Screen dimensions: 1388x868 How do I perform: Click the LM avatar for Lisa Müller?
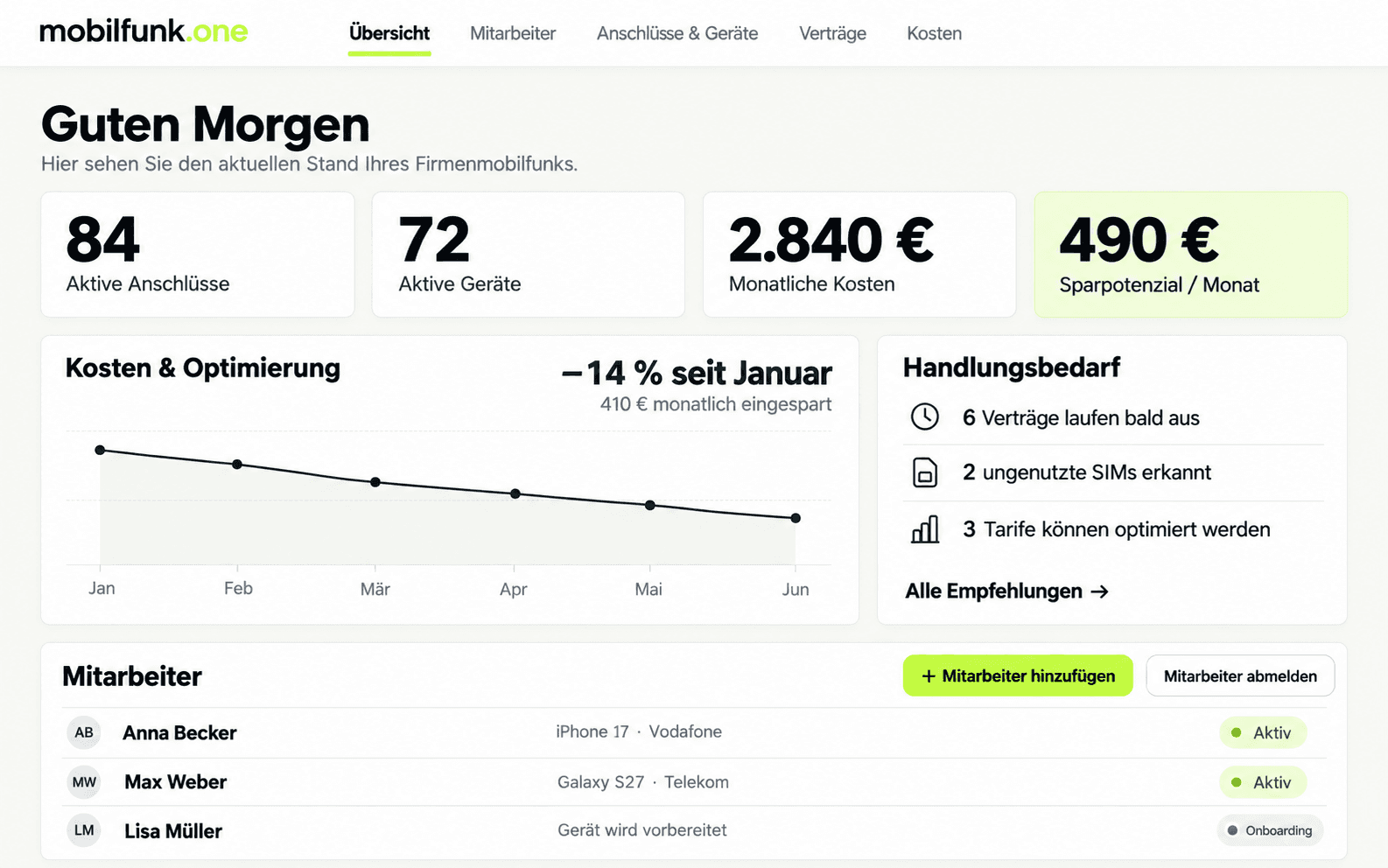coord(84,830)
